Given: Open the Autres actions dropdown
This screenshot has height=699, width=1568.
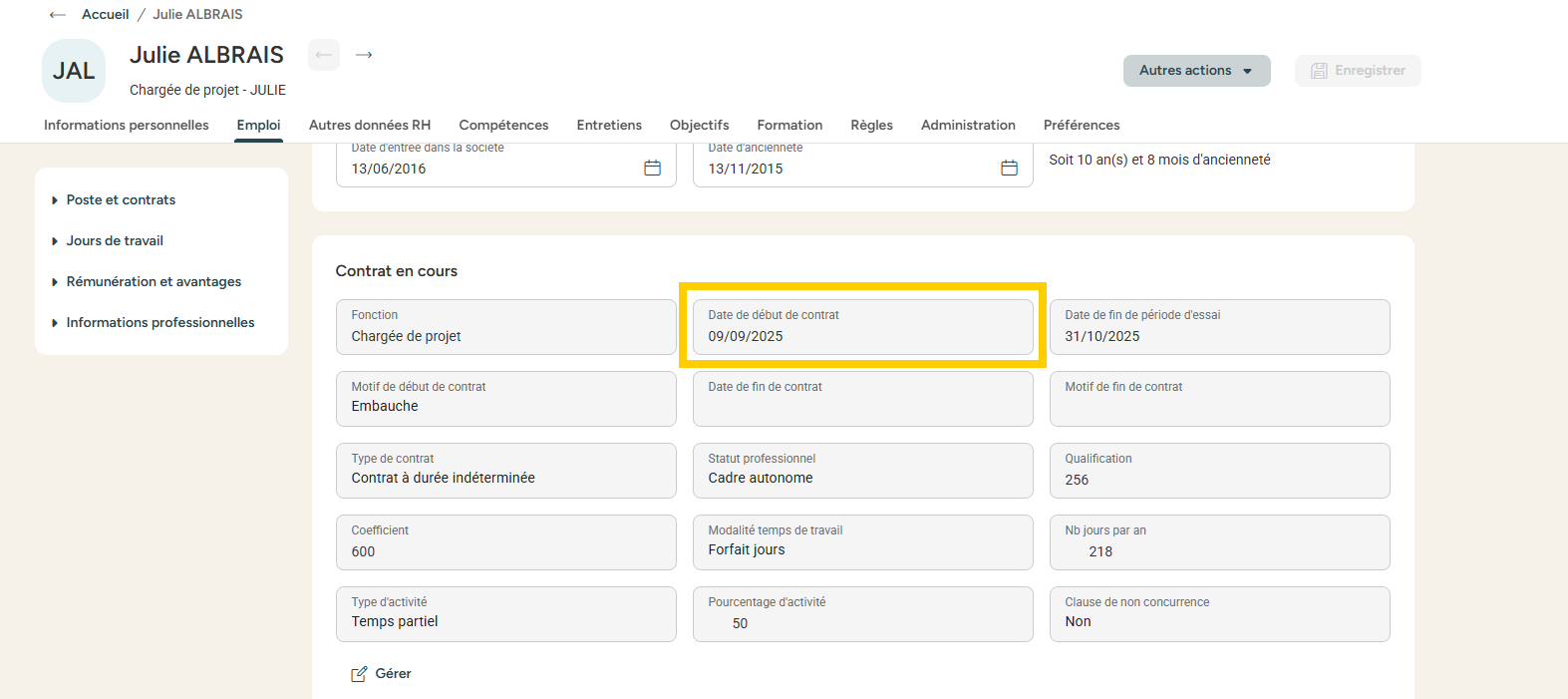Looking at the screenshot, I should tap(1196, 71).
